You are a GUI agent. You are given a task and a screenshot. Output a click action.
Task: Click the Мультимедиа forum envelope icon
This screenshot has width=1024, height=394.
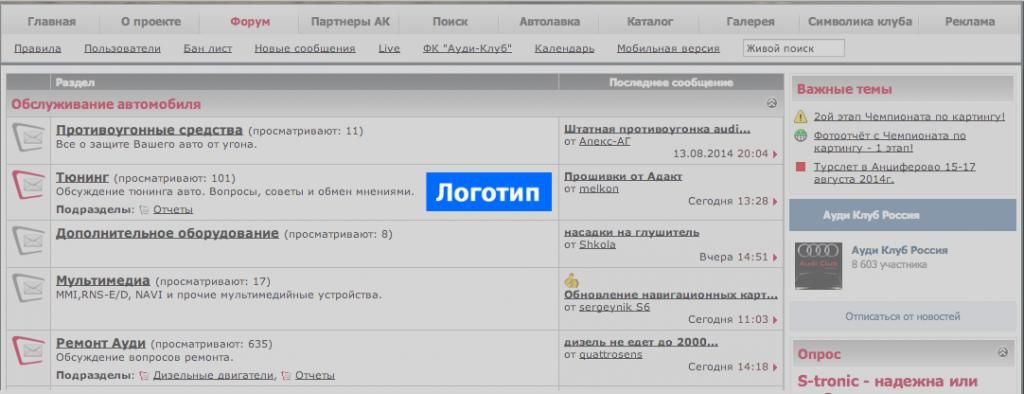click(28, 289)
